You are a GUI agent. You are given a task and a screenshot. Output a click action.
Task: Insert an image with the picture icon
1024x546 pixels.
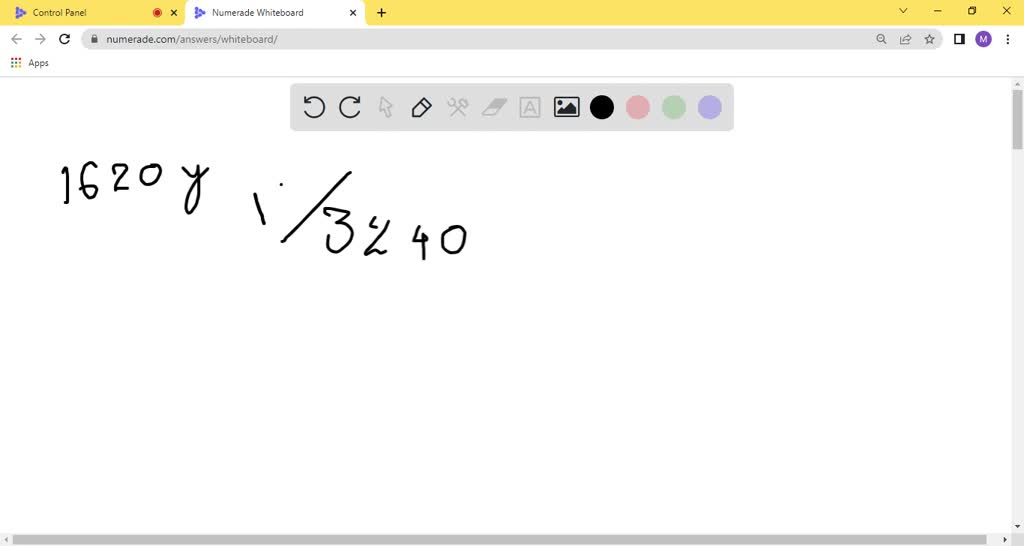[566, 107]
